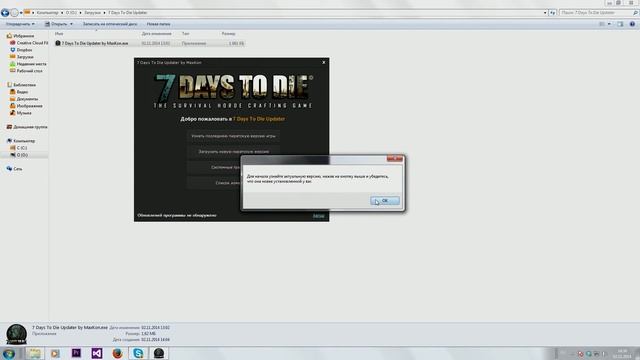Click OK in the message dialog
This screenshot has height=360, width=640.
pyautogui.click(x=385, y=201)
